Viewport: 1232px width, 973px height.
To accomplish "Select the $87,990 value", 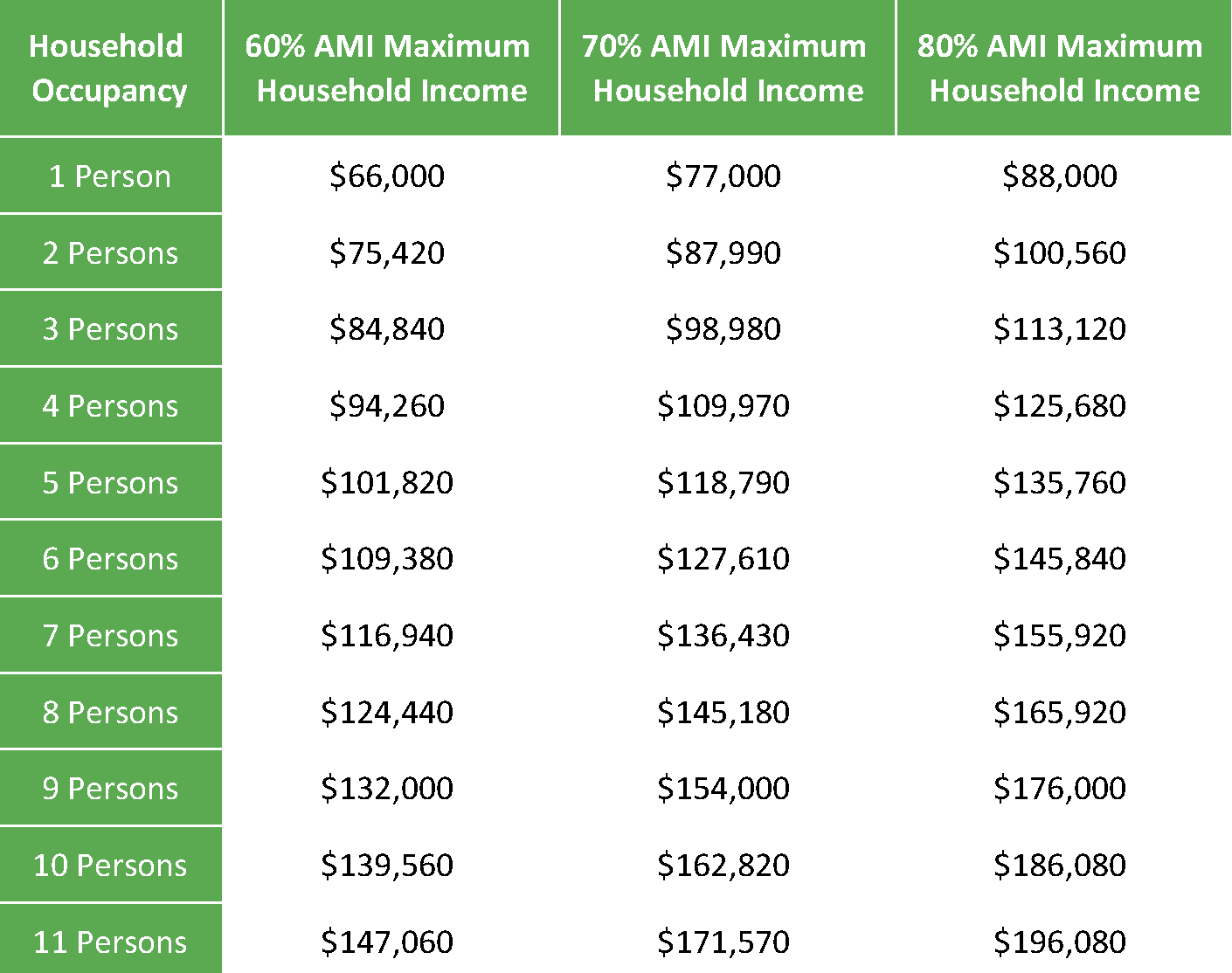I will (x=723, y=252).
